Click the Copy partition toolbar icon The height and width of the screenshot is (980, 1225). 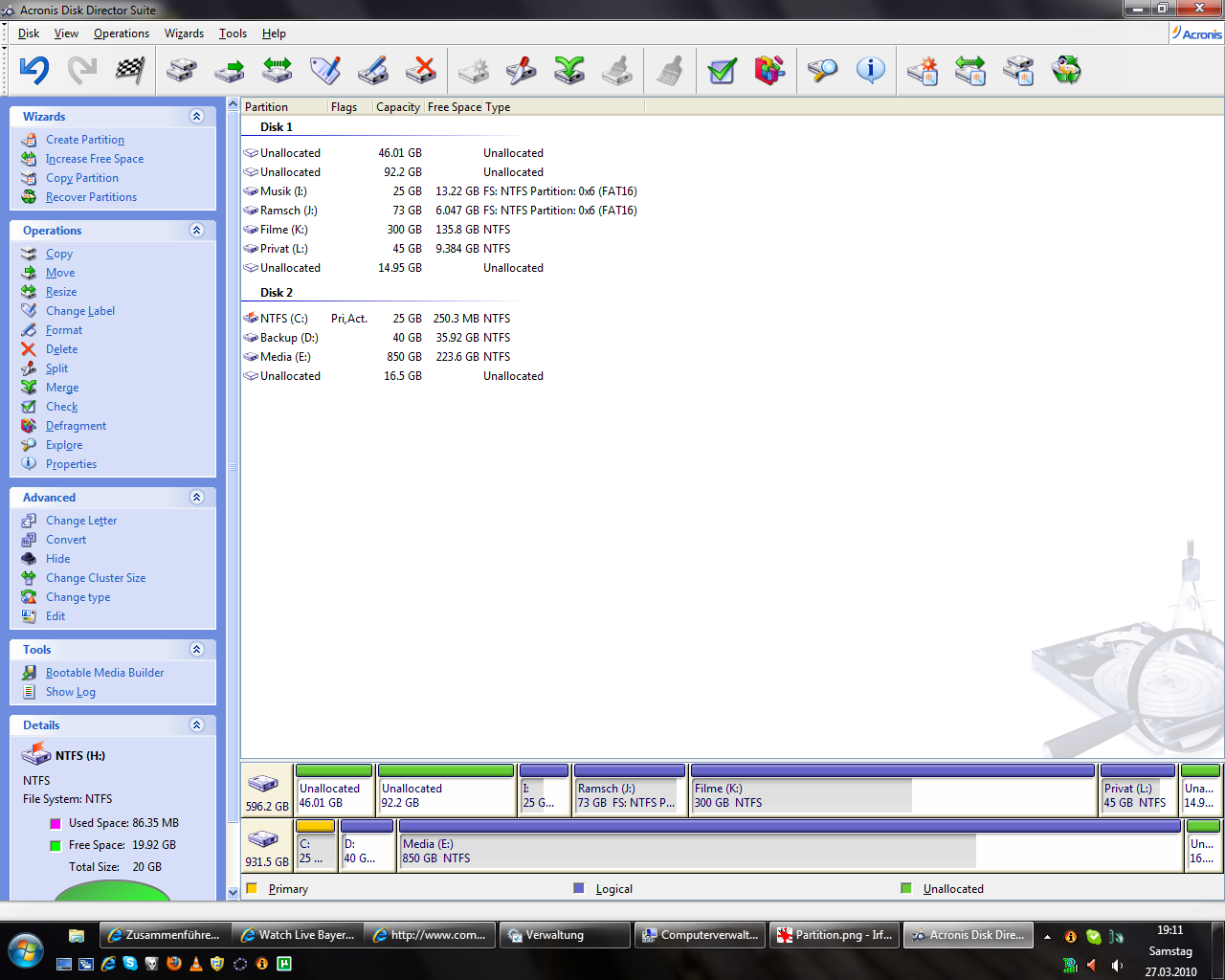[x=182, y=70]
